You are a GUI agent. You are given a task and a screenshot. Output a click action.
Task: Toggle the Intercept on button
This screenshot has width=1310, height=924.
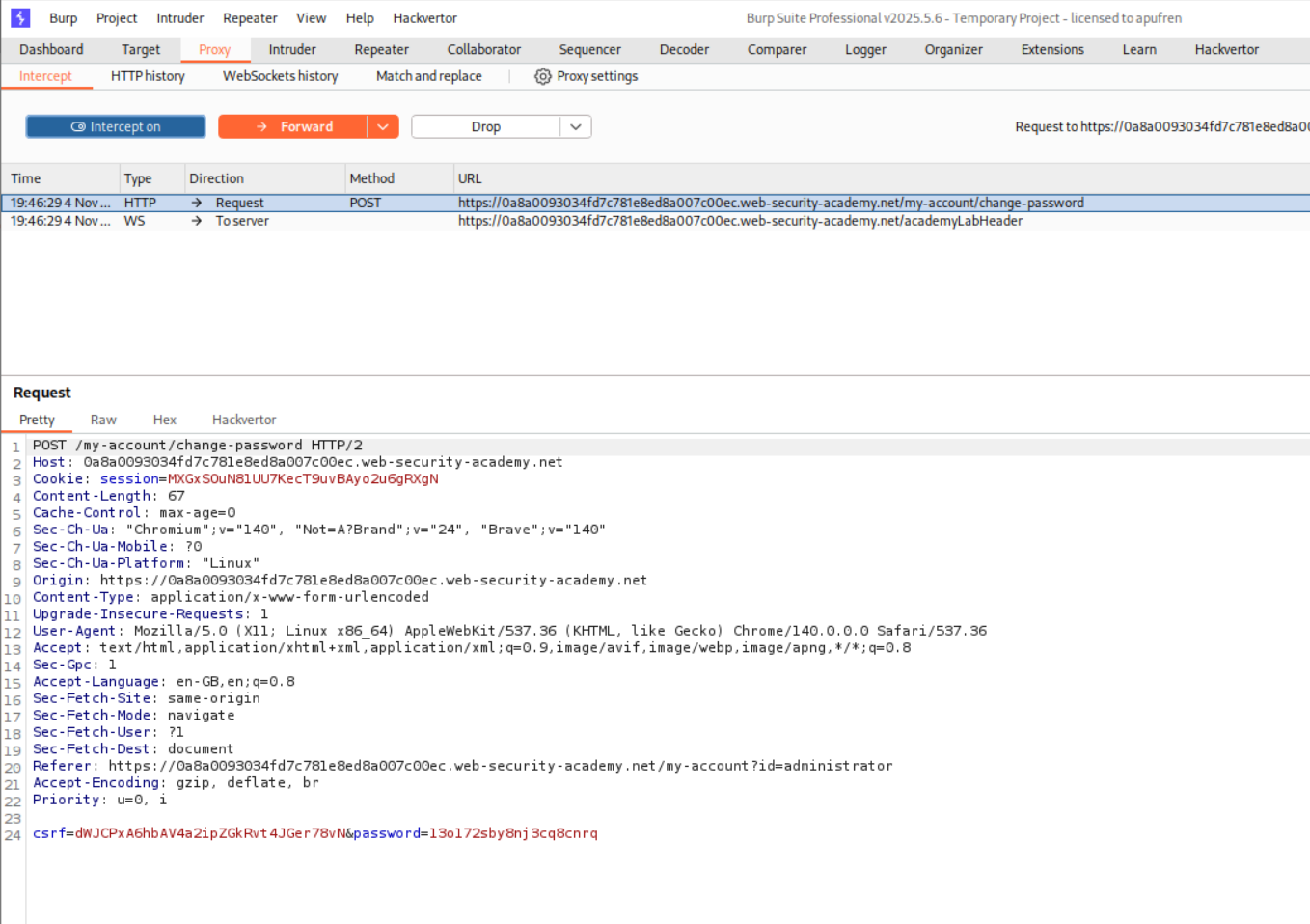click(x=116, y=126)
